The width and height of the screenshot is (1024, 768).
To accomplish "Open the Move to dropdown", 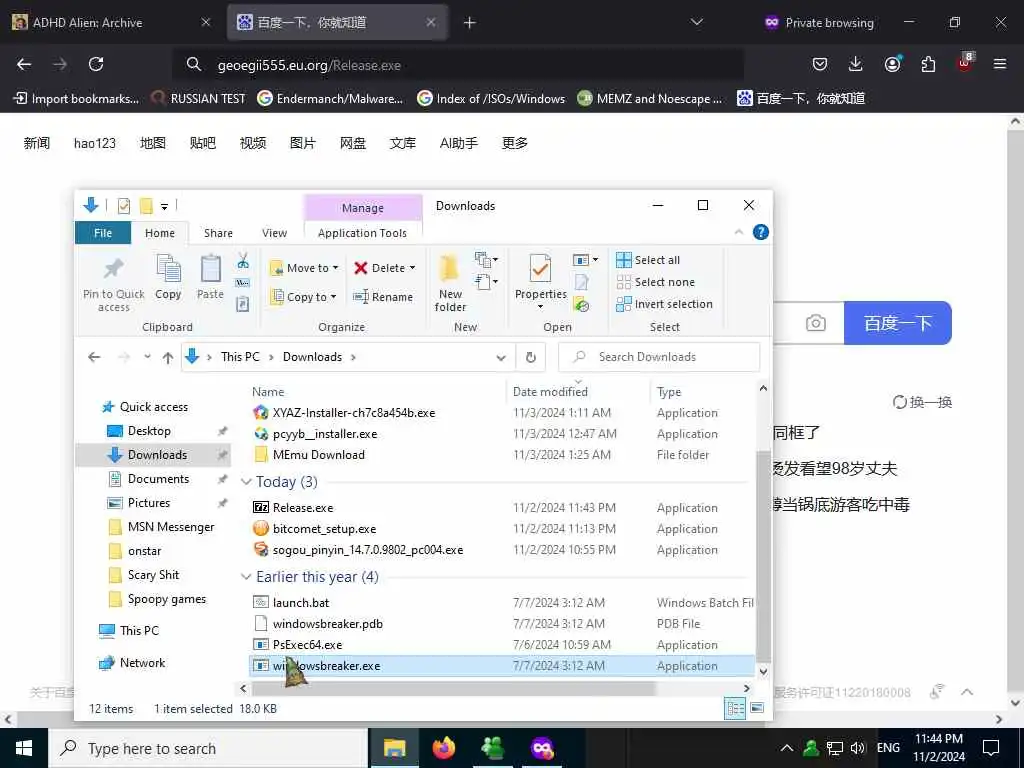I will tap(304, 268).
